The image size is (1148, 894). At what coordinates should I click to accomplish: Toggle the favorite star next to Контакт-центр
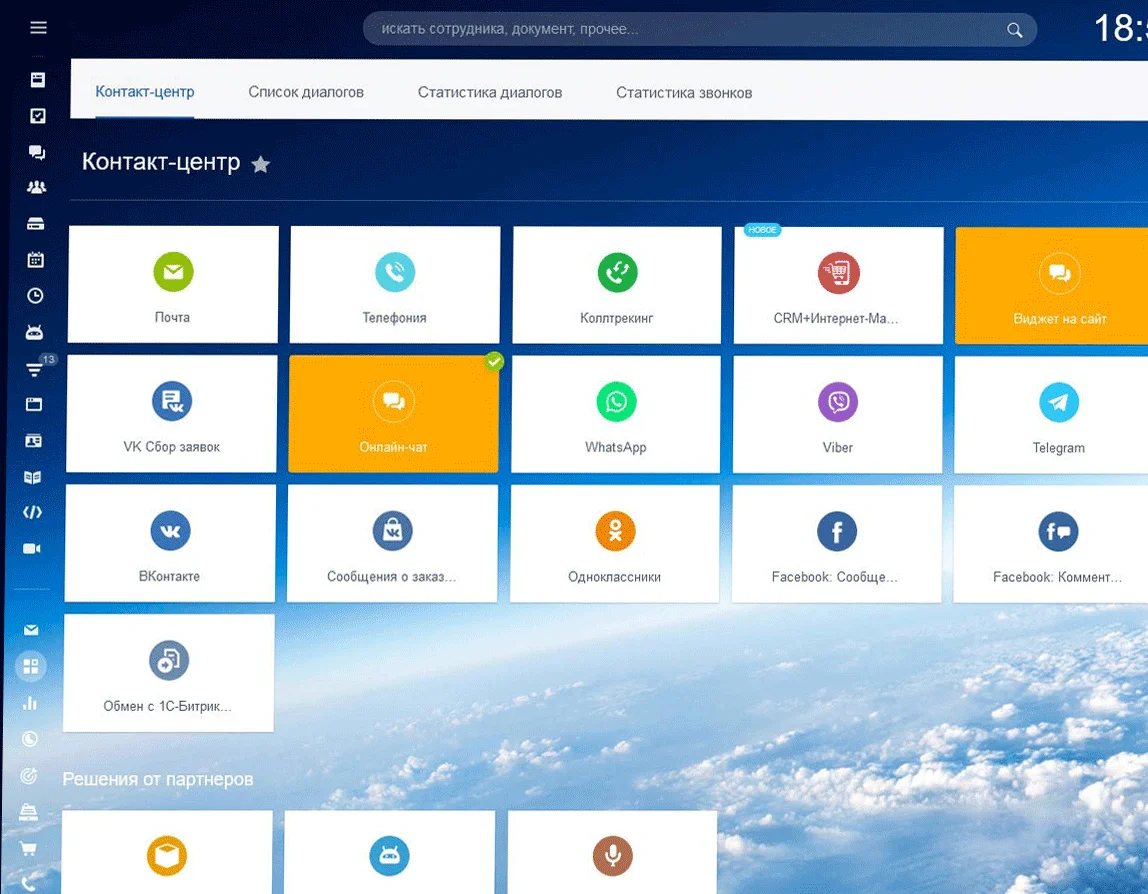pos(261,164)
